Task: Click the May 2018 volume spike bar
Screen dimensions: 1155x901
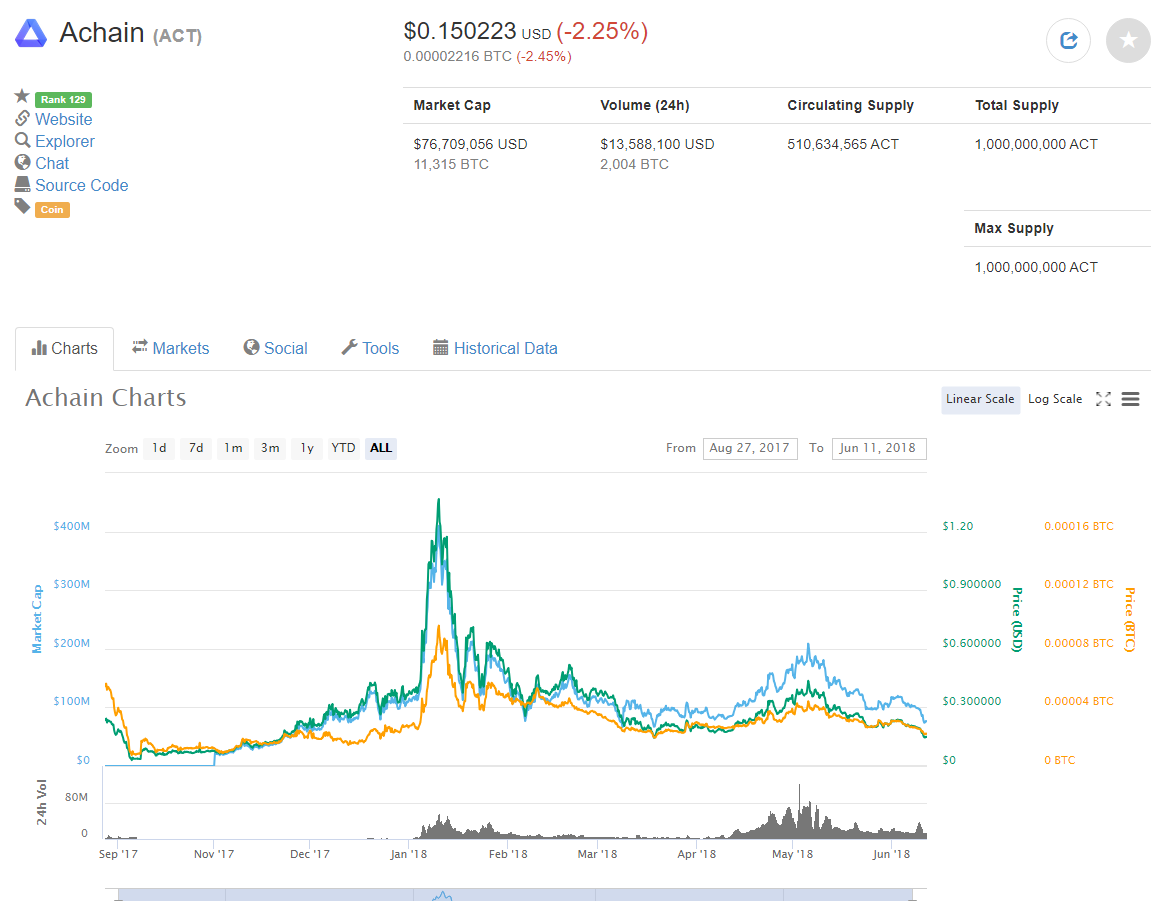Action: coord(799,811)
